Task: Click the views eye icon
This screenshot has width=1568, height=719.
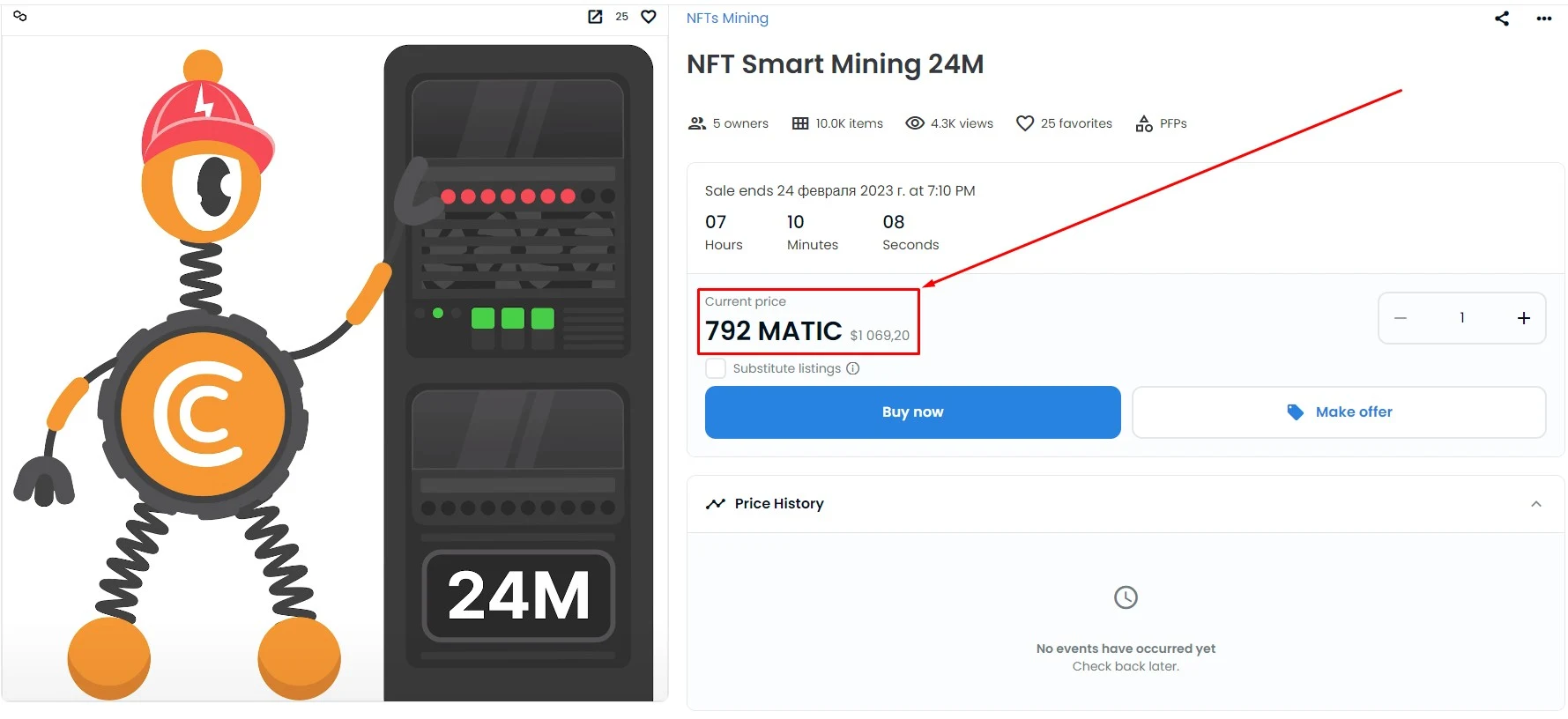Action: click(x=915, y=123)
